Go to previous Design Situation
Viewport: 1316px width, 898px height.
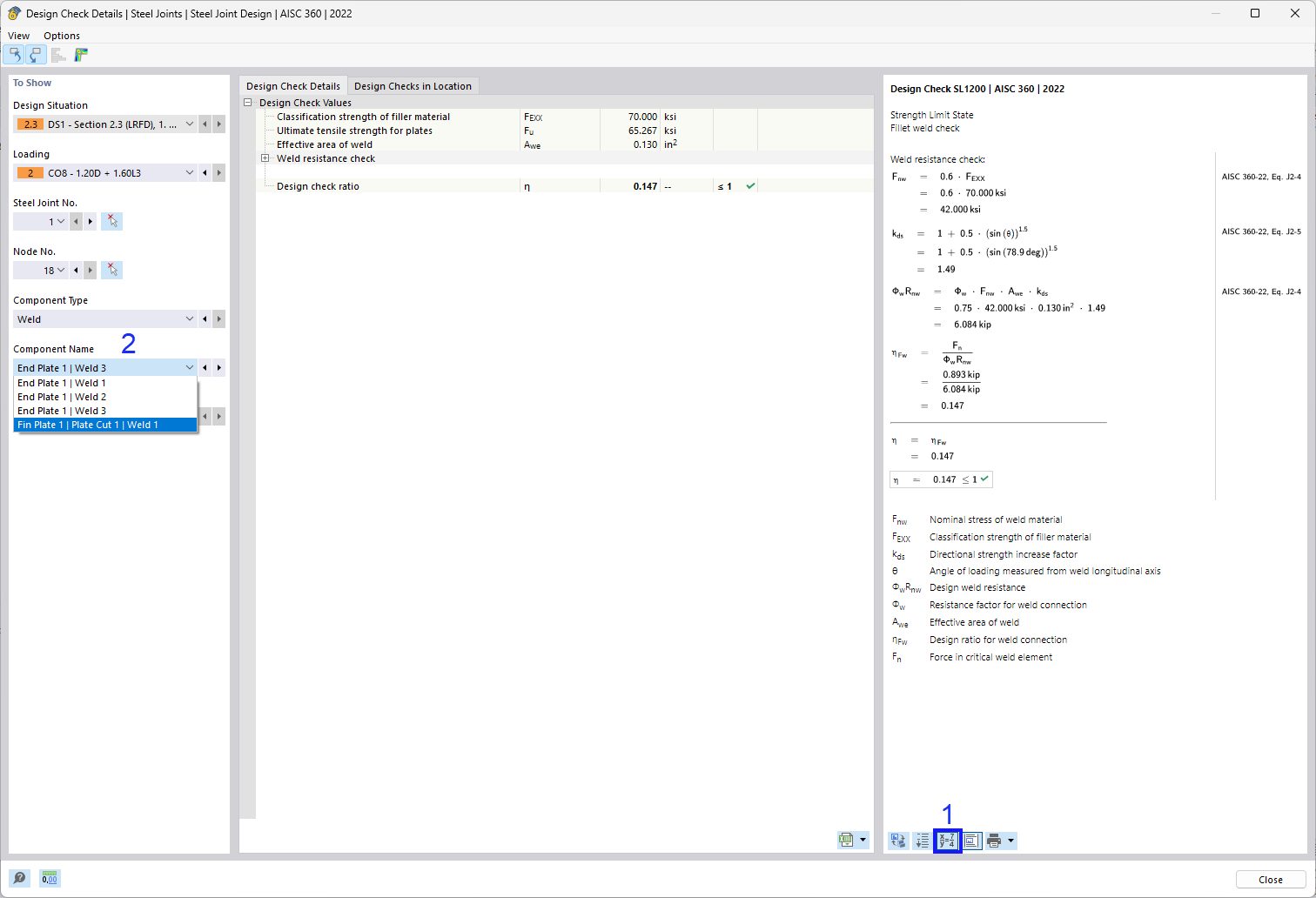click(205, 124)
